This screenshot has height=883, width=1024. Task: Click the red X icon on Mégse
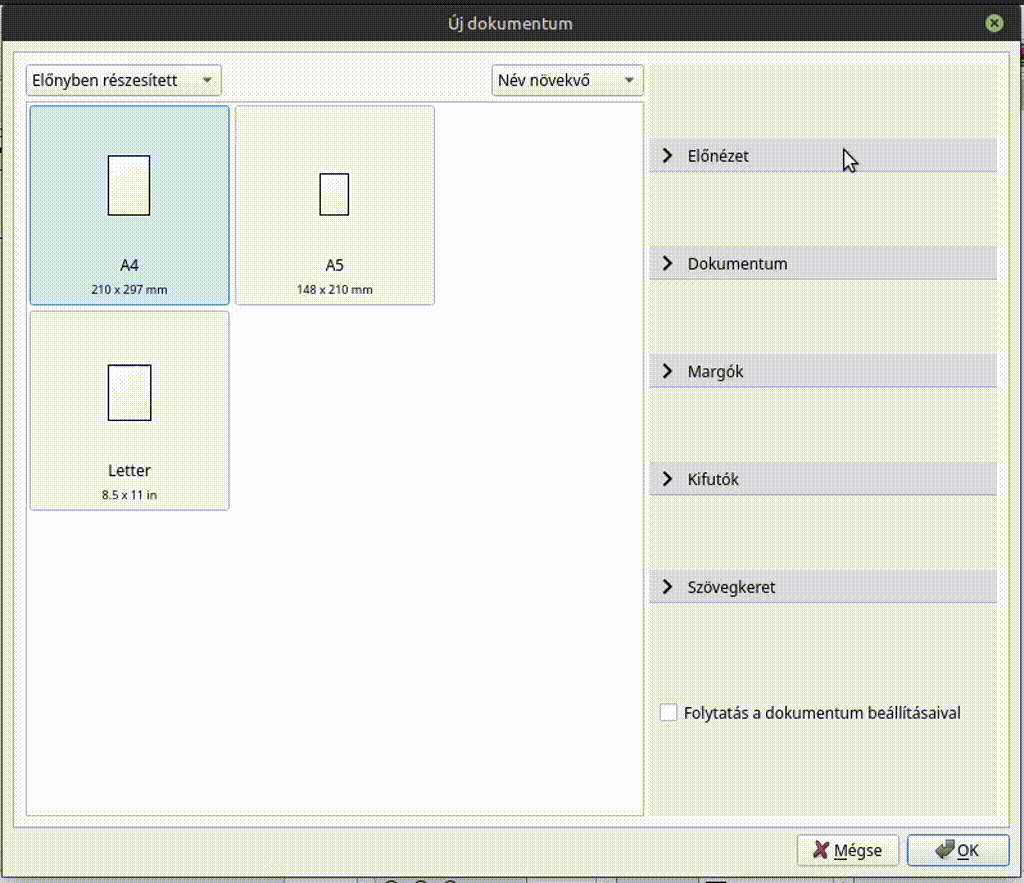(821, 850)
